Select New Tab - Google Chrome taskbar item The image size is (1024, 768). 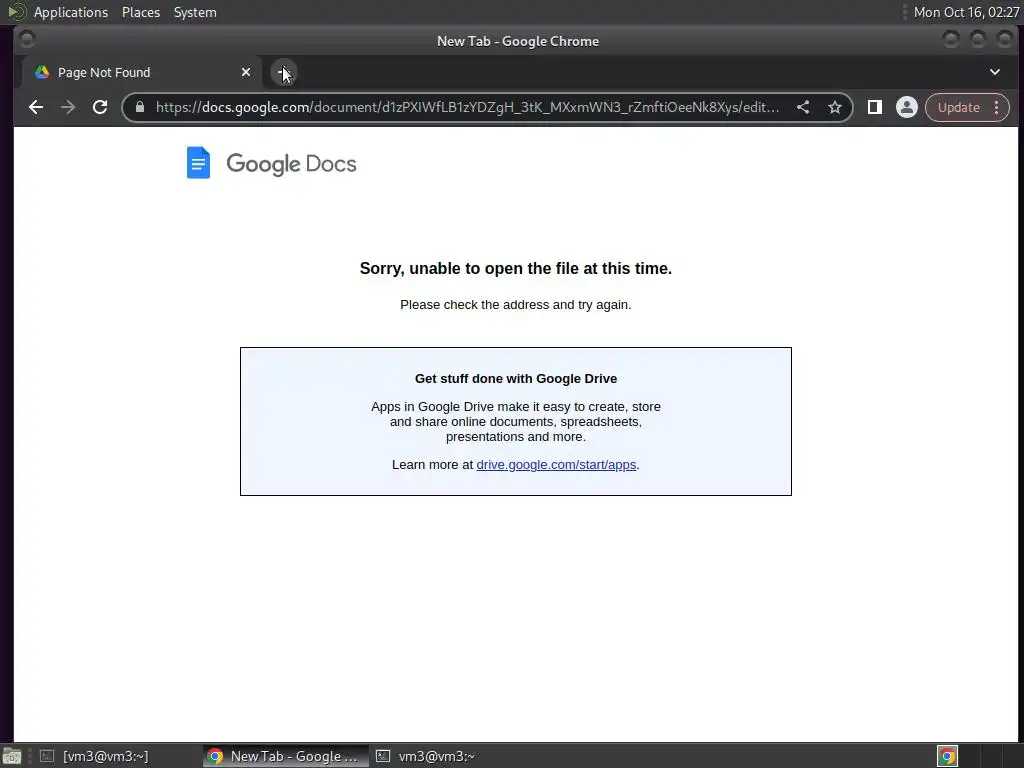coord(285,756)
